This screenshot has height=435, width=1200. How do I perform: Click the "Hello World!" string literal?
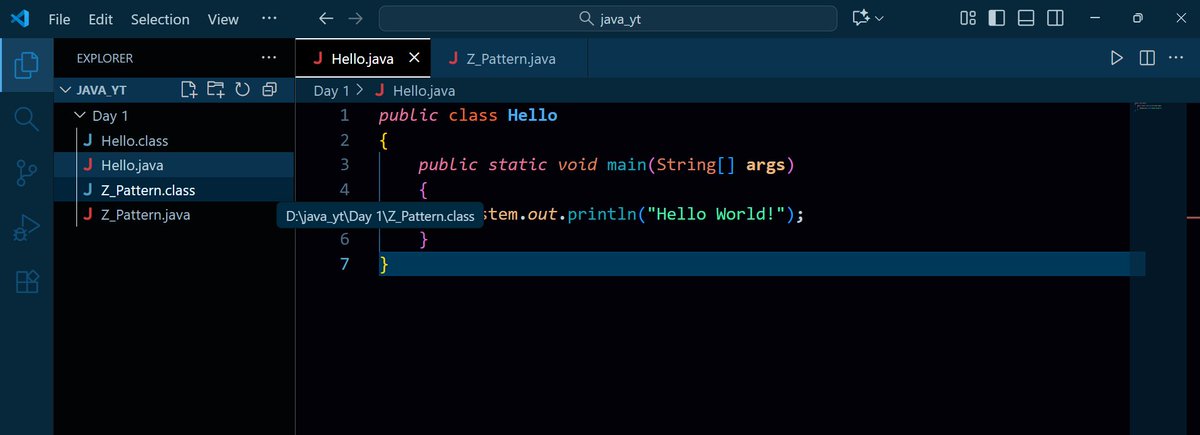716,214
